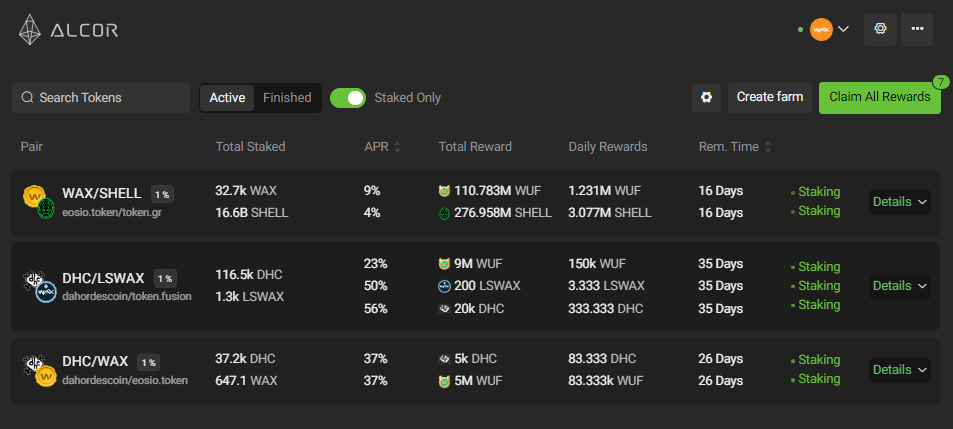This screenshot has width=953, height=429.
Task: Click the eosio.token/token.gr contract text
Action: [x=112, y=213]
